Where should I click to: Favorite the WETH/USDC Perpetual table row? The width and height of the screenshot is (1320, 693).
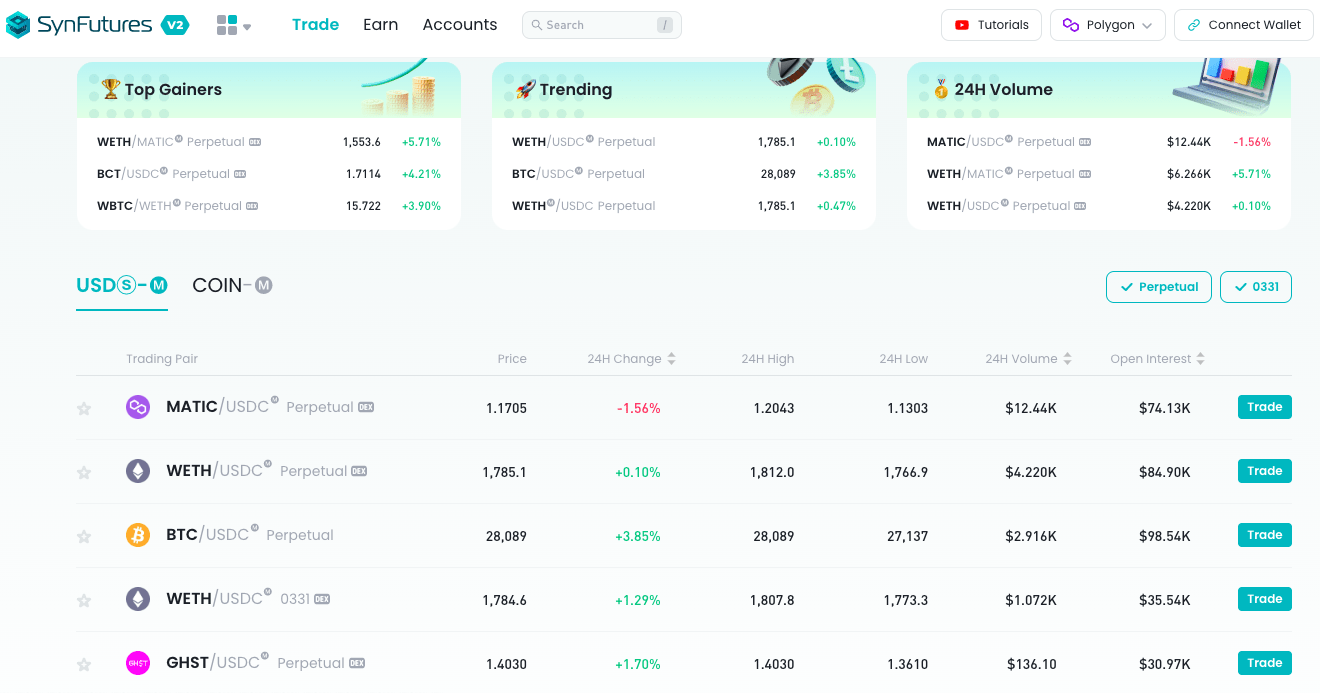tap(84, 472)
